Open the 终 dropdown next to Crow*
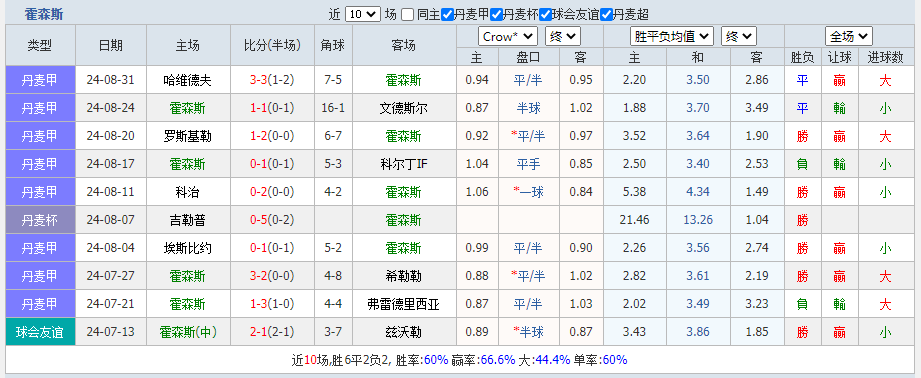921x378 pixels. (563, 37)
